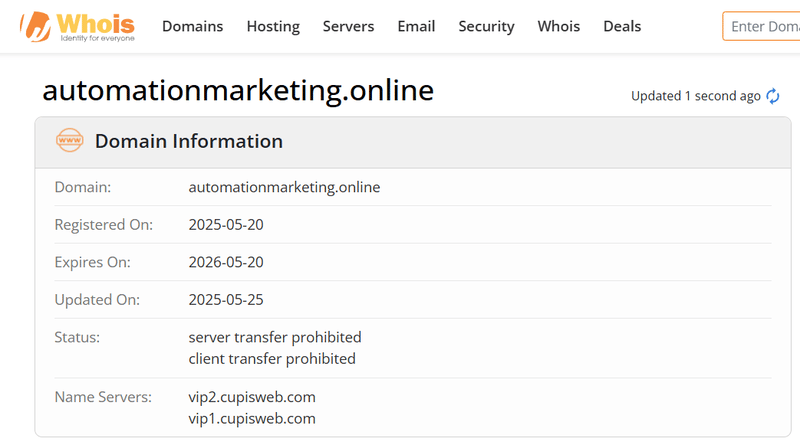
Task: Click the Domain: label
Action: pos(83,187)
